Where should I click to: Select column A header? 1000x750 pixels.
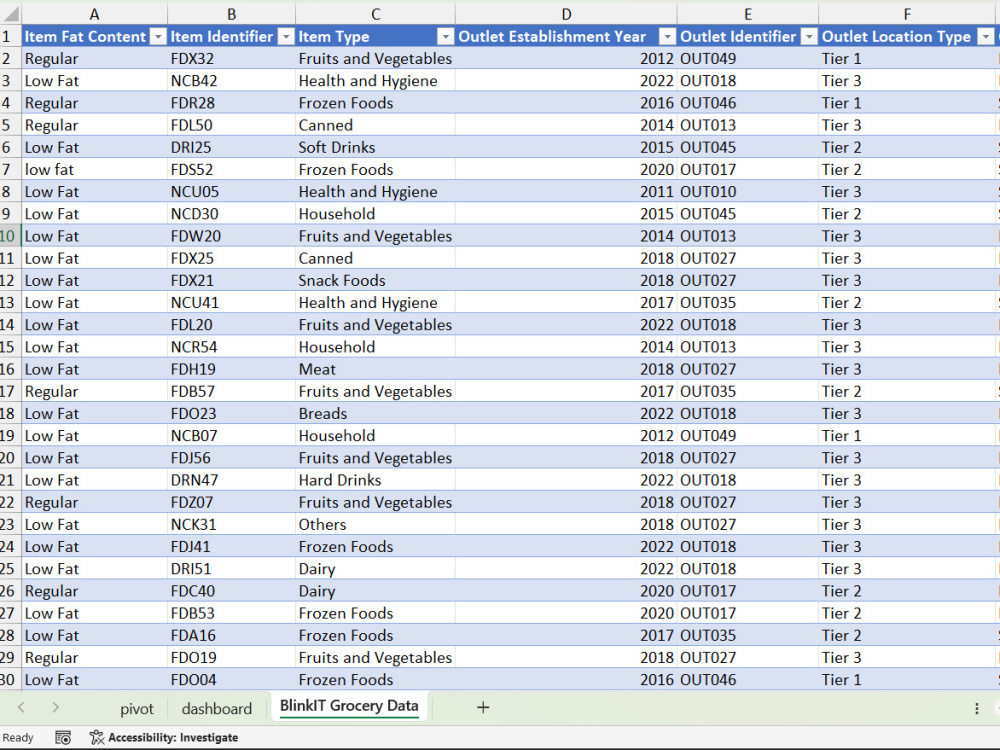(x=94, y=14)
